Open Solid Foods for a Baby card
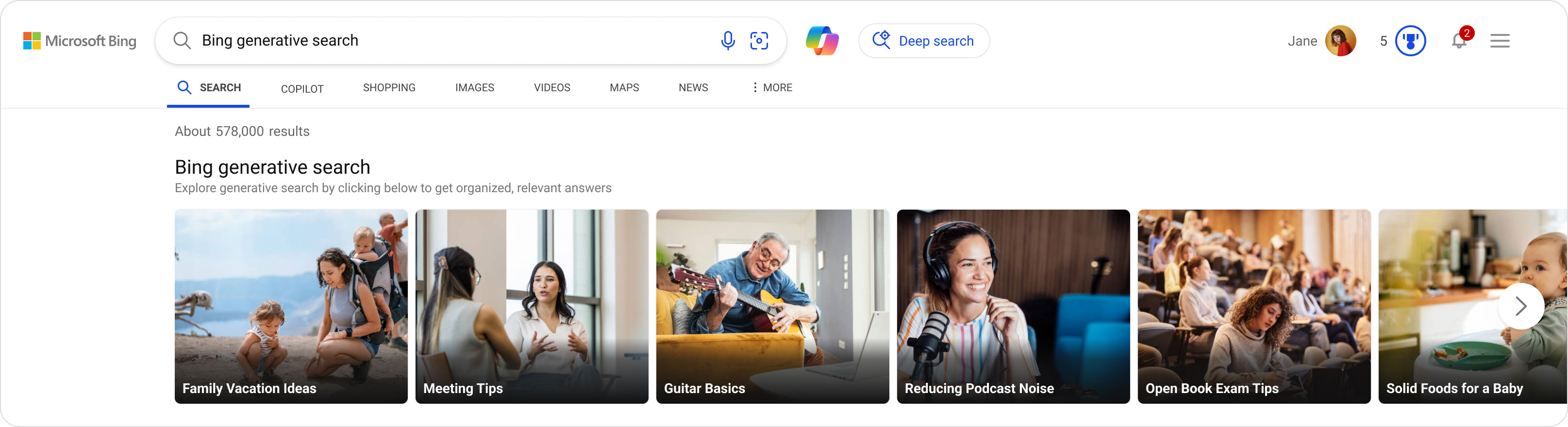 click(1472, 306)
